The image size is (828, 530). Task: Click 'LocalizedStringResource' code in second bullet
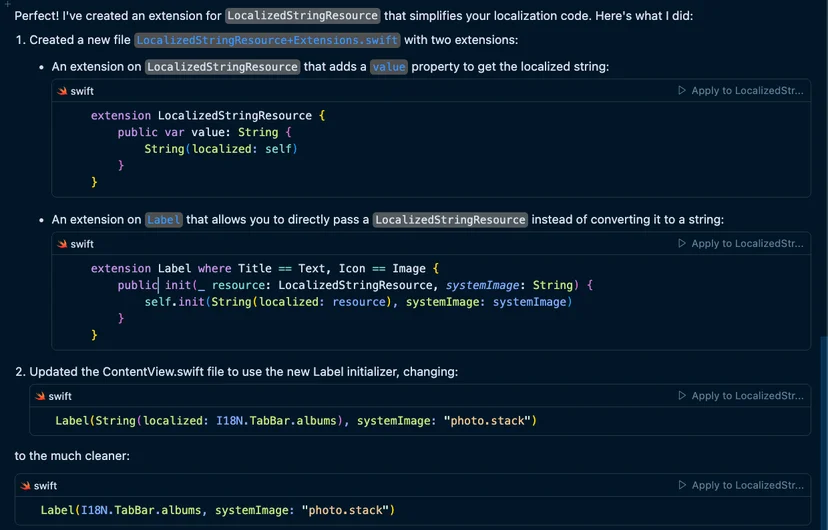point(450,220)
